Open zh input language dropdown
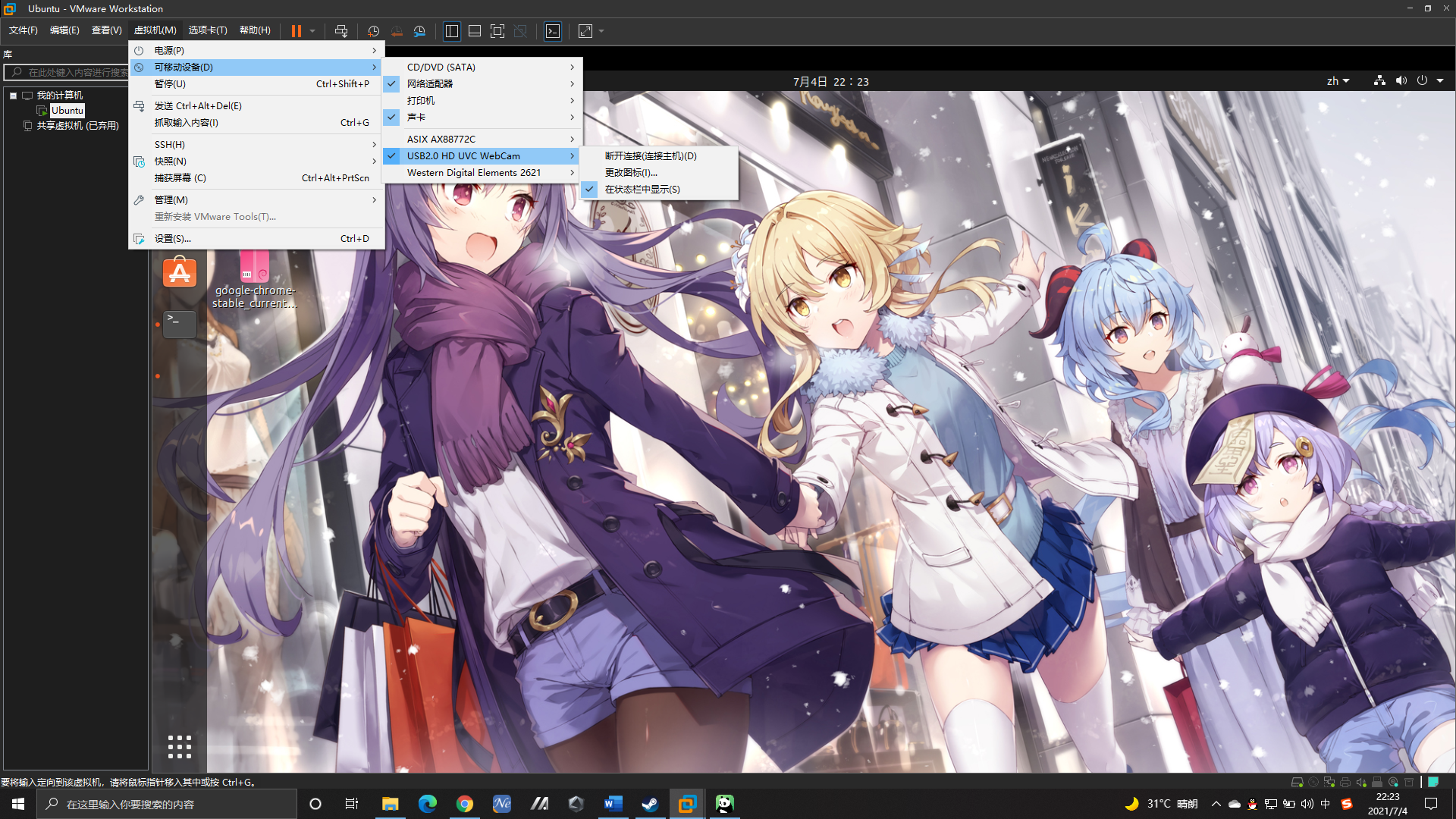This screenshot has height=819, width=1456. tap(1338, 81)
